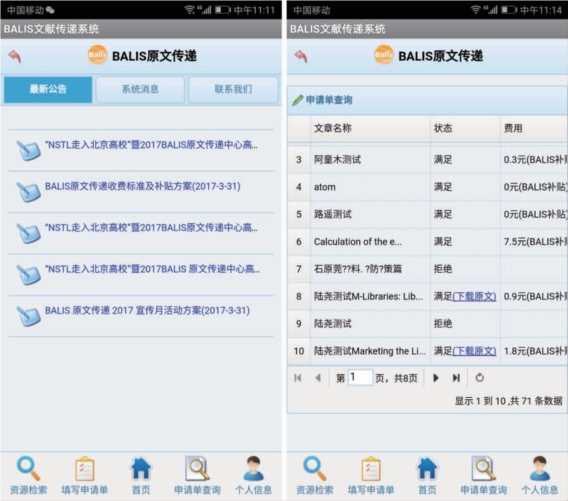Image resolution: width=568 pixels, height=501 pixels.
Task: Select row 9 陆尧测试 article title
Action: [333, 323]
